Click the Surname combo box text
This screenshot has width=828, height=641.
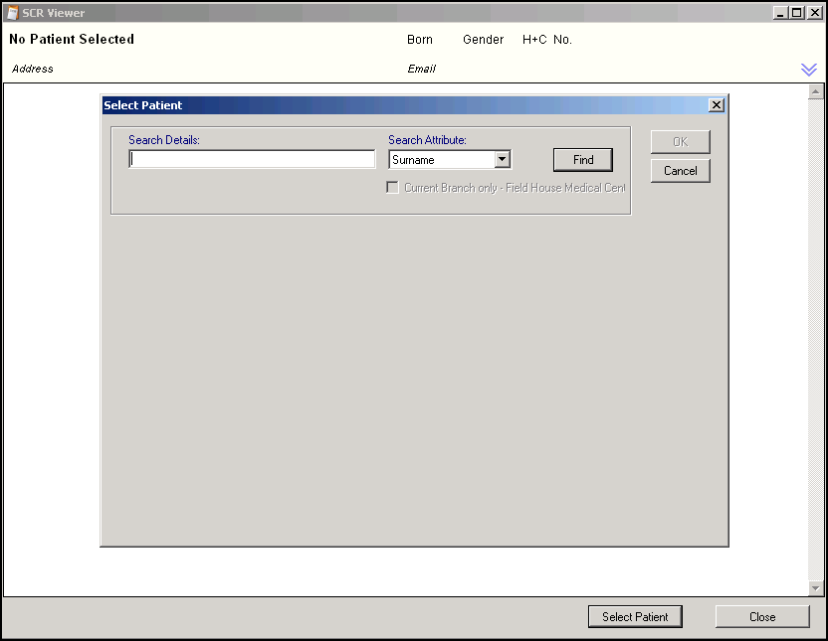(440, 160)
